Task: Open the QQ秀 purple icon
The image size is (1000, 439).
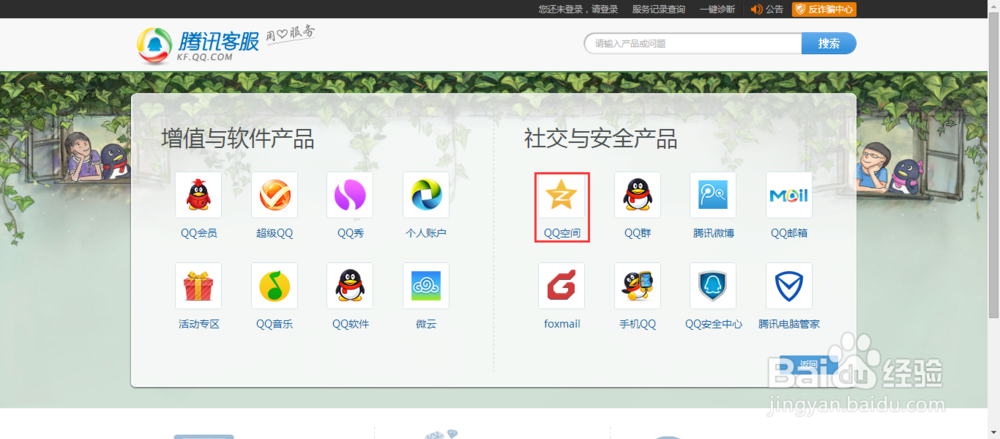Action: coord(350,195)
